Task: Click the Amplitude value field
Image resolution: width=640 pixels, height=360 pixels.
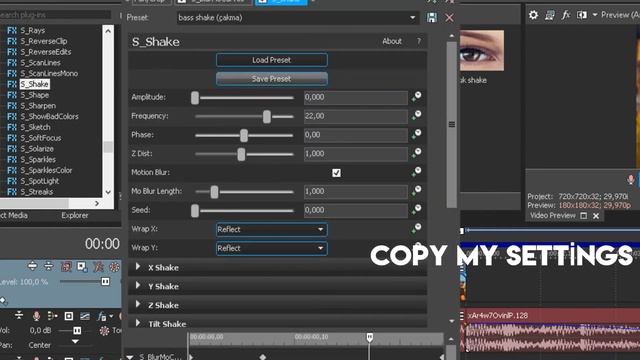Action: click(x=356, y=97)
